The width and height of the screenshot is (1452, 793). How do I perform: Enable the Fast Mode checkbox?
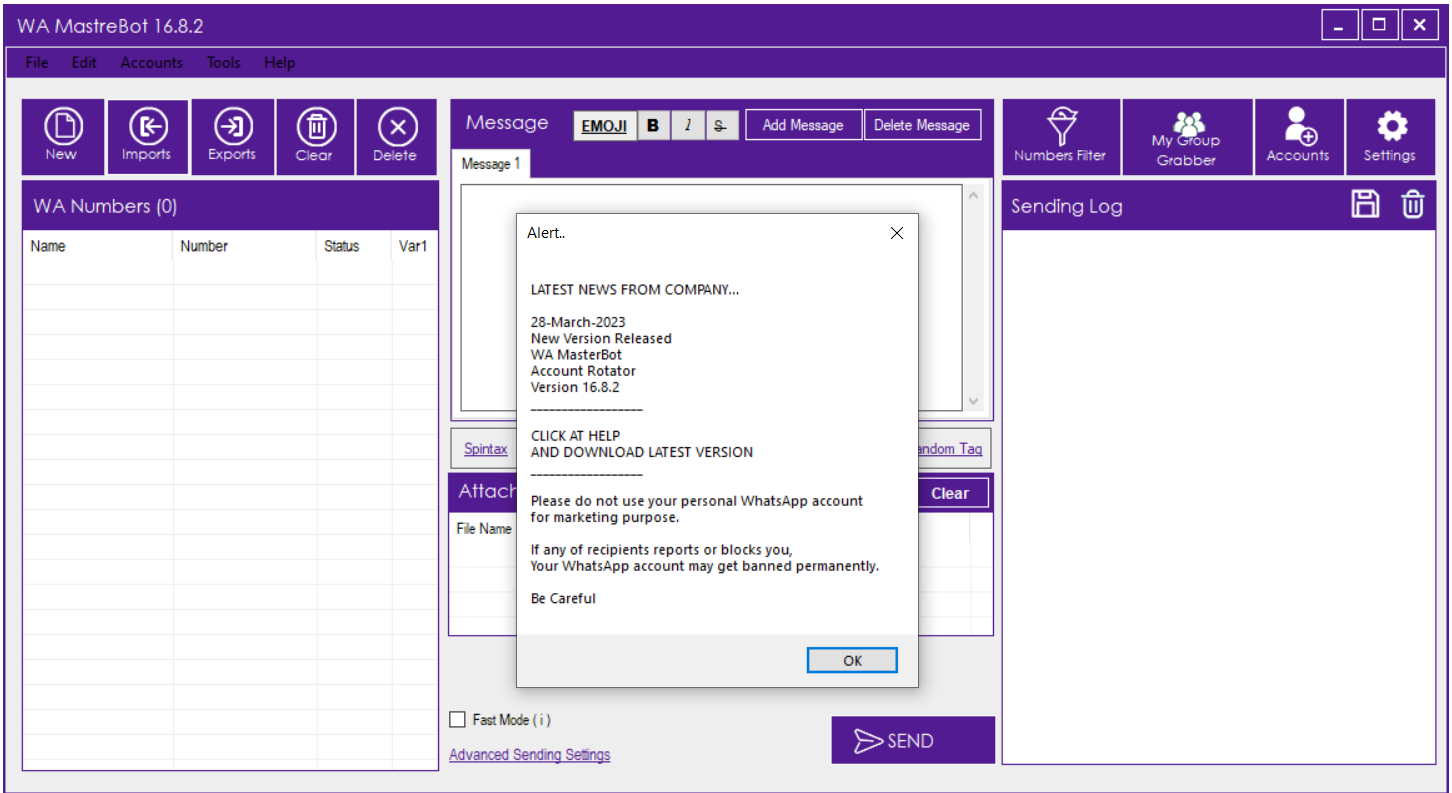tap(457, 720)
